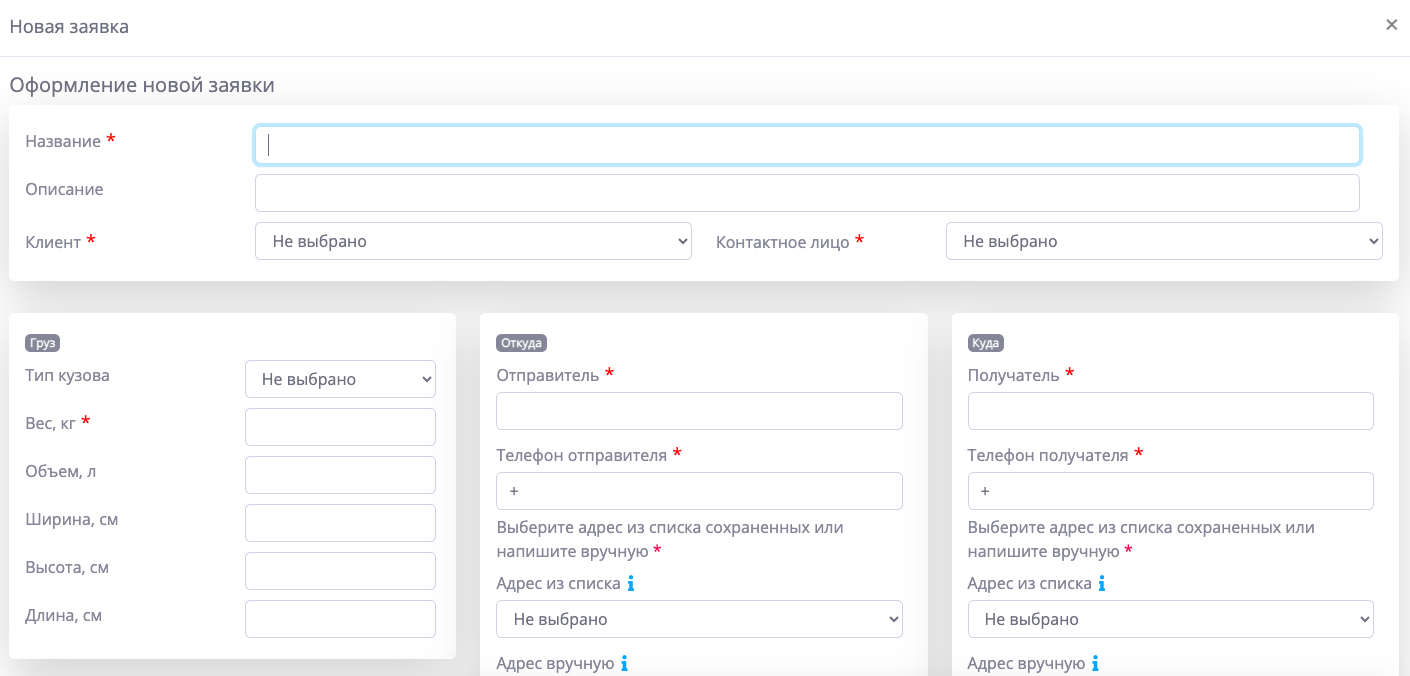Open the 'Клиент' dropdown
The image size is (1410, 676).
click(x=473, y=241)
